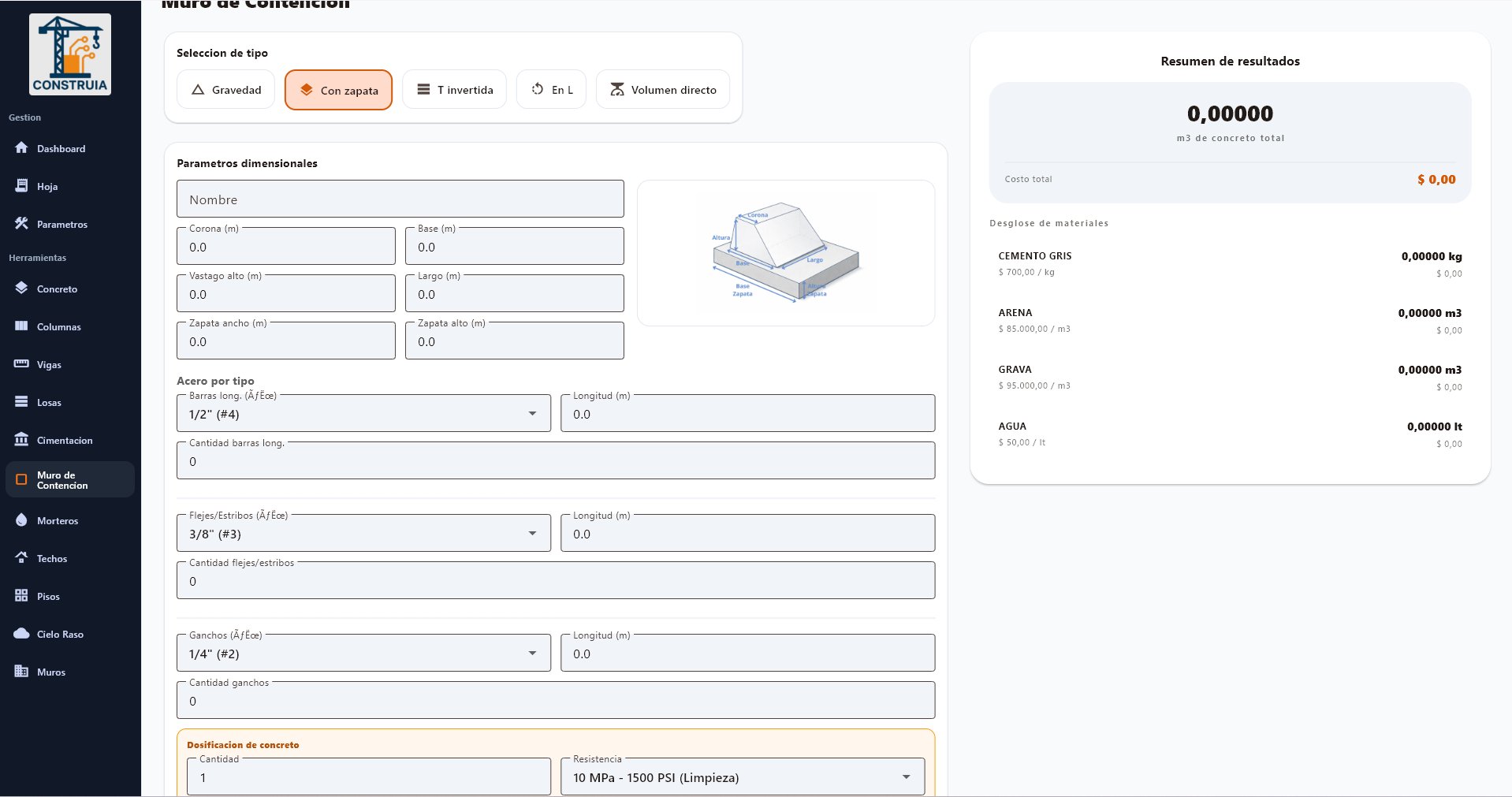This screenshot has width=1512, height=797.
Task: Click the Columnas sidebar icon
Action: 21,326
